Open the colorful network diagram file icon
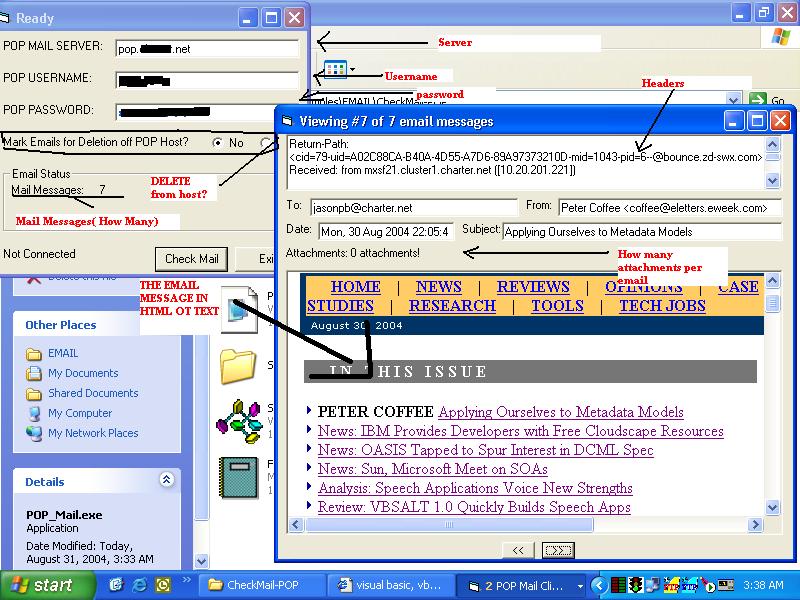The image size is (800, 600). click(238, 421)
